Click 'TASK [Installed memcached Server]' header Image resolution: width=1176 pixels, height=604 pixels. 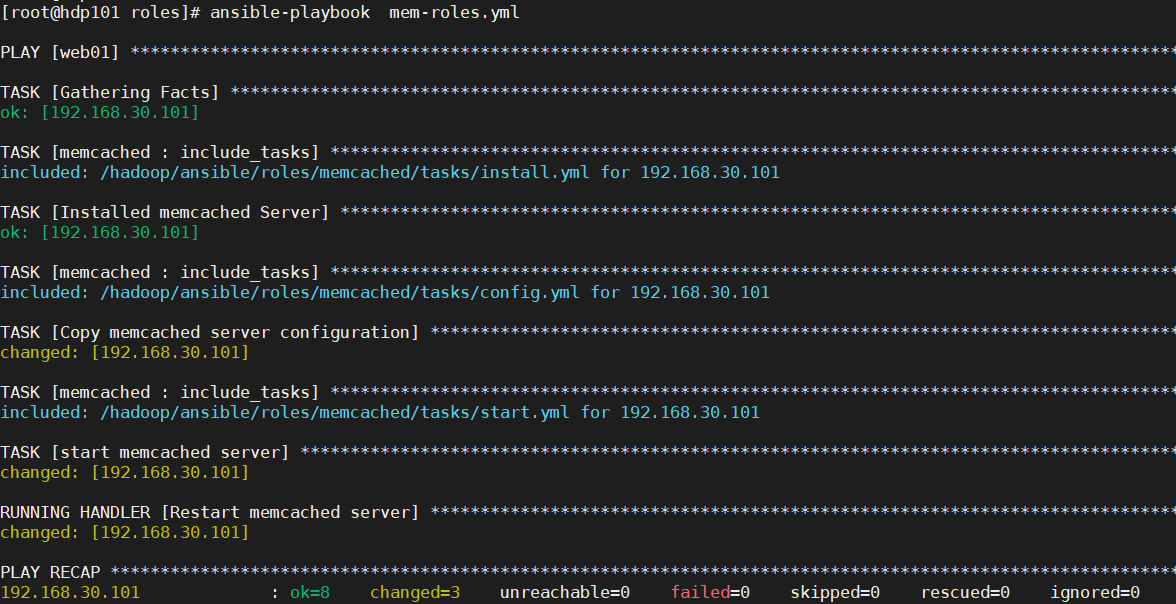(165, 212)
